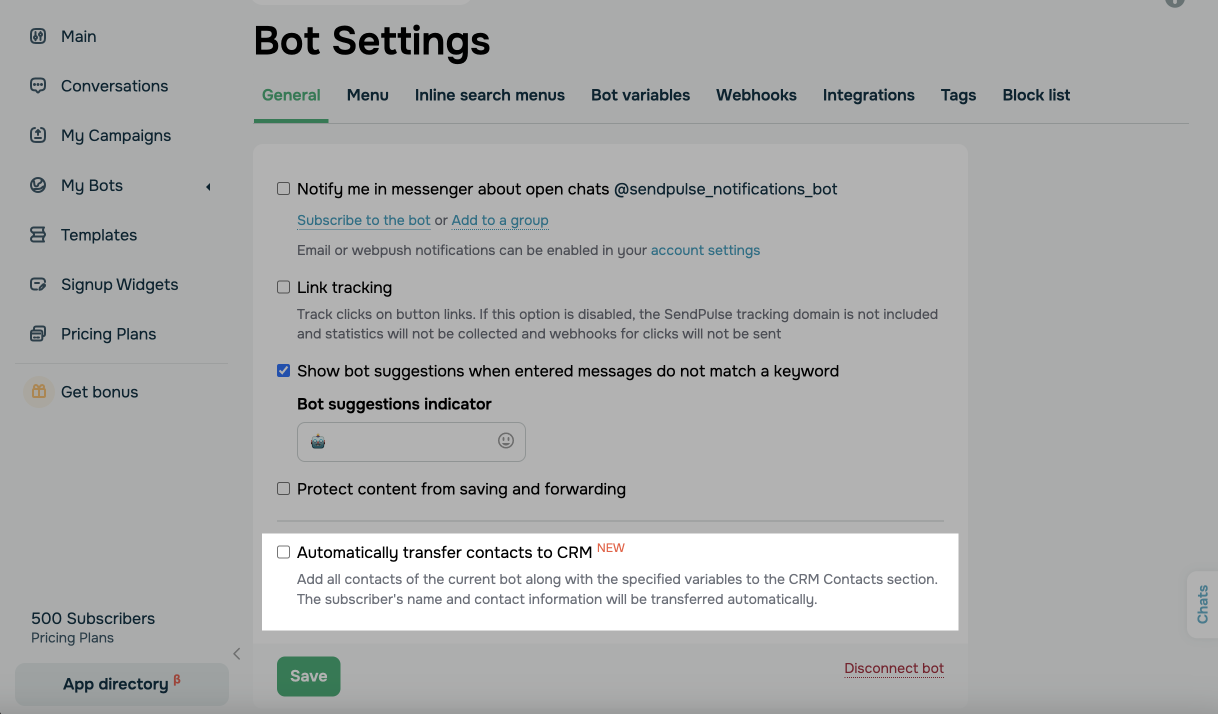The height and width of the screenshot is (714, 1218).
Task: Collapse the sidebar with the chevron
Action: coord(237,654)
